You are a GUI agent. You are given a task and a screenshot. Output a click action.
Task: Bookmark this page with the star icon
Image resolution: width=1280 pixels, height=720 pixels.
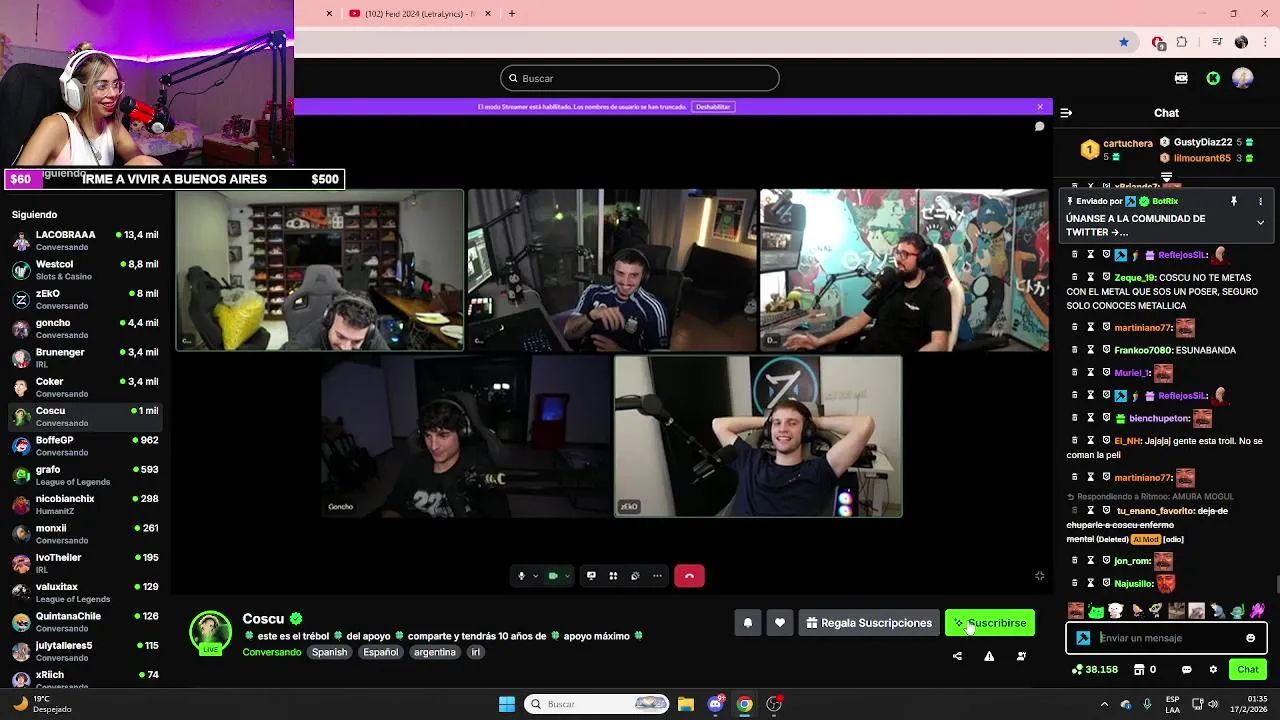coord(1124,42)
